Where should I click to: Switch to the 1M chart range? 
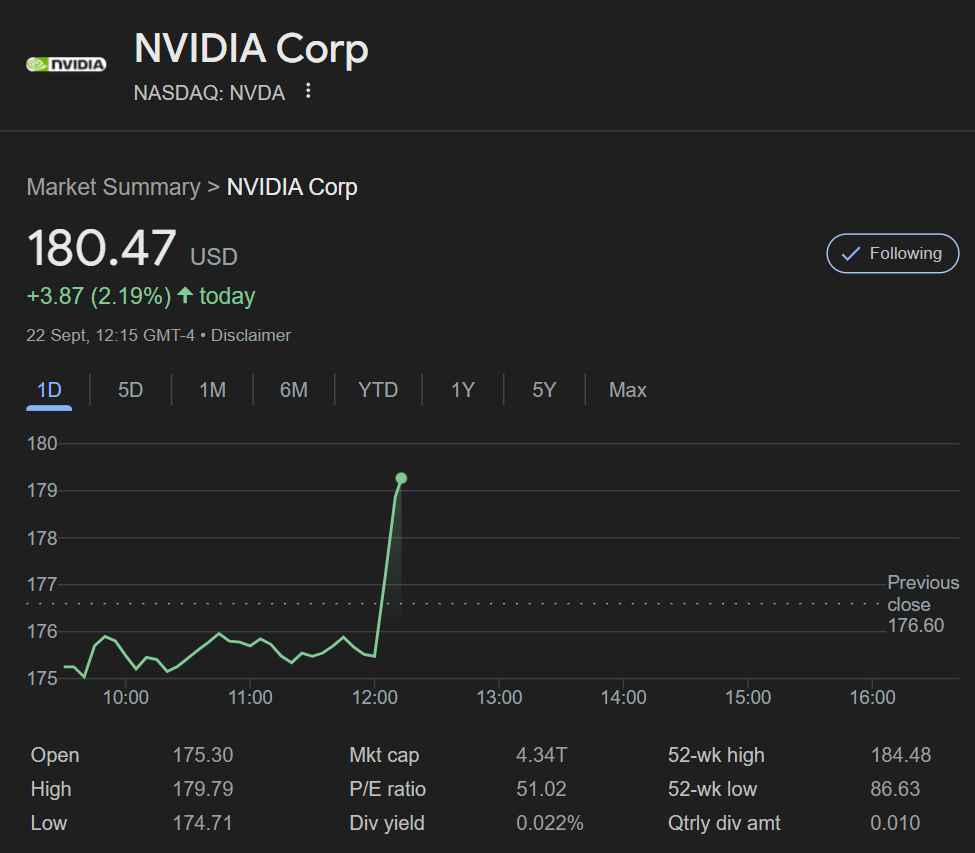212,390
